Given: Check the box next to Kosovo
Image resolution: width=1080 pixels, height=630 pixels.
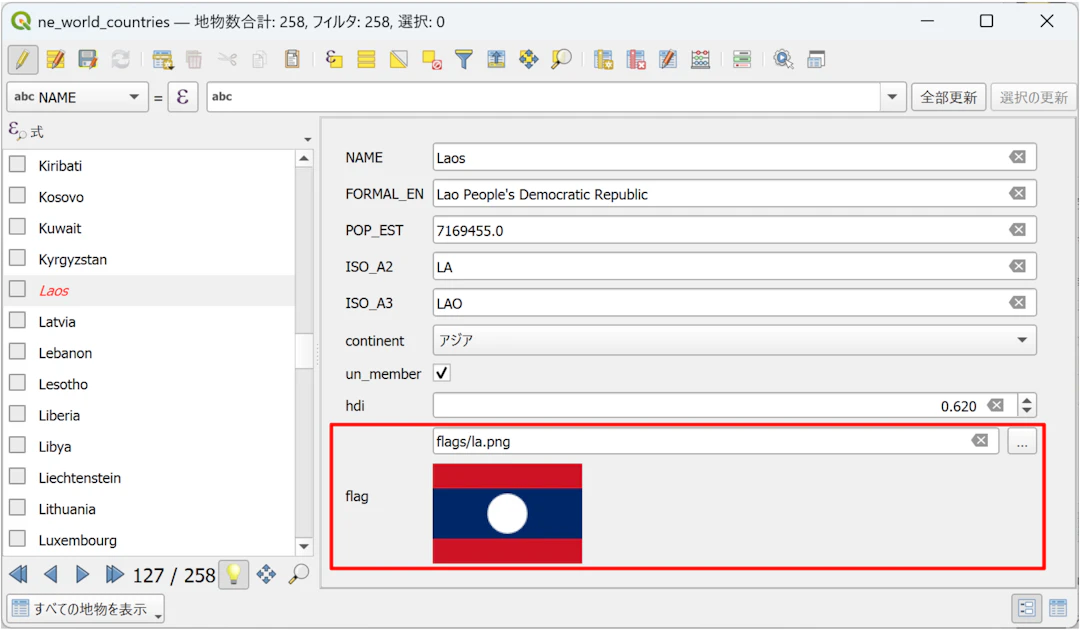Looking at the screenshot, I should (17, 196).
